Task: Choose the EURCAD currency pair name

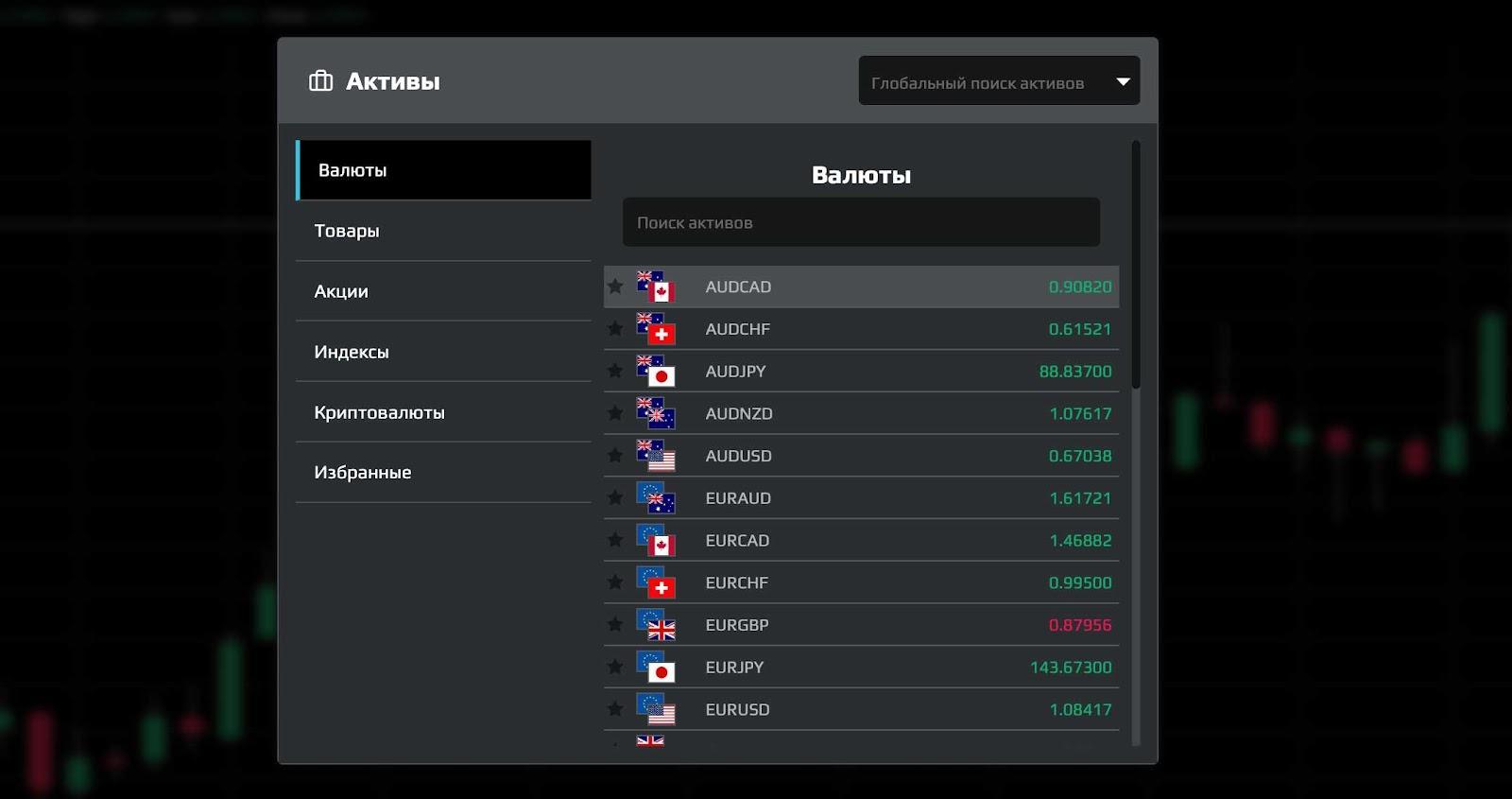Action: [x=737, y=540]
